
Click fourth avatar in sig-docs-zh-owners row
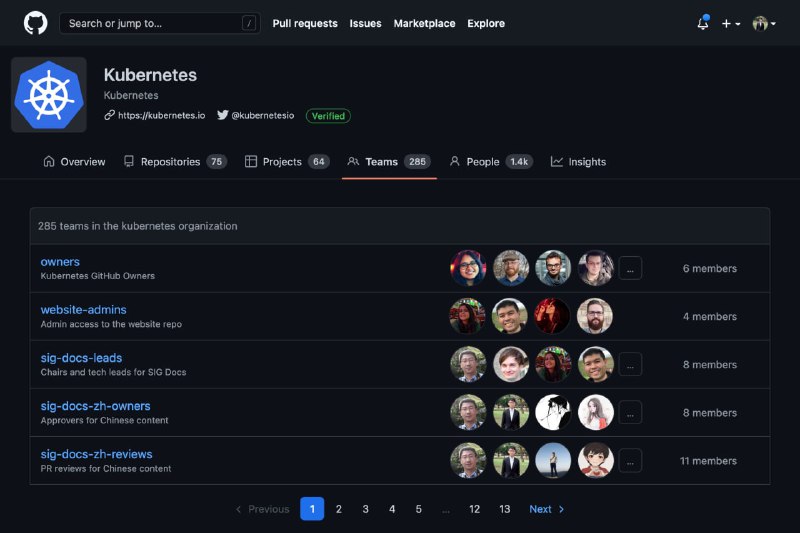[x=595, y=412]
